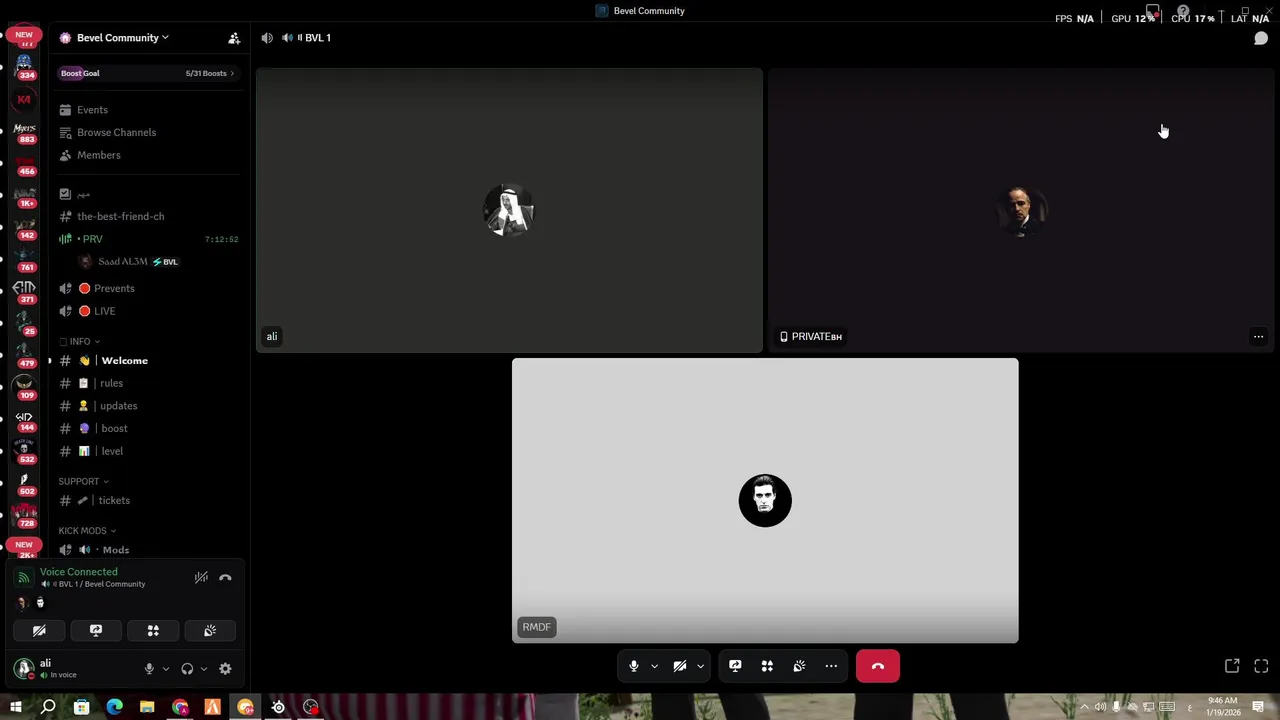1280x720 pixels.
Task: Open more options ellipsis in call bar
Action: 831,666
